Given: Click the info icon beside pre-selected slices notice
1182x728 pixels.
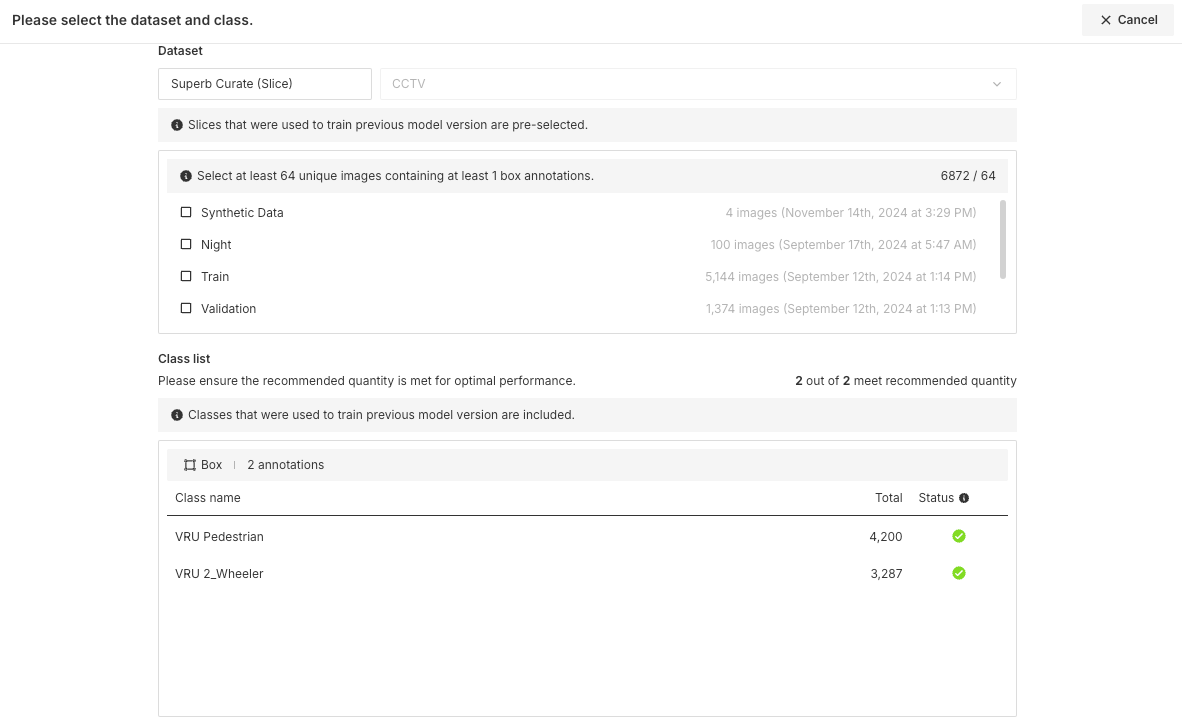Looking at the screenshot, I should pos(177,126).
